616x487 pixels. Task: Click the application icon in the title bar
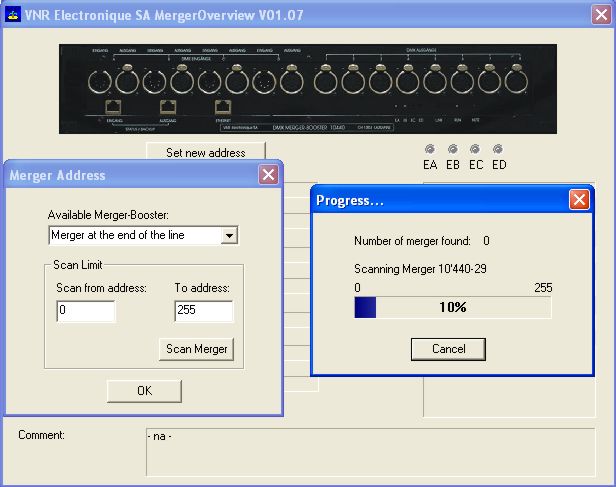(14, 15)
